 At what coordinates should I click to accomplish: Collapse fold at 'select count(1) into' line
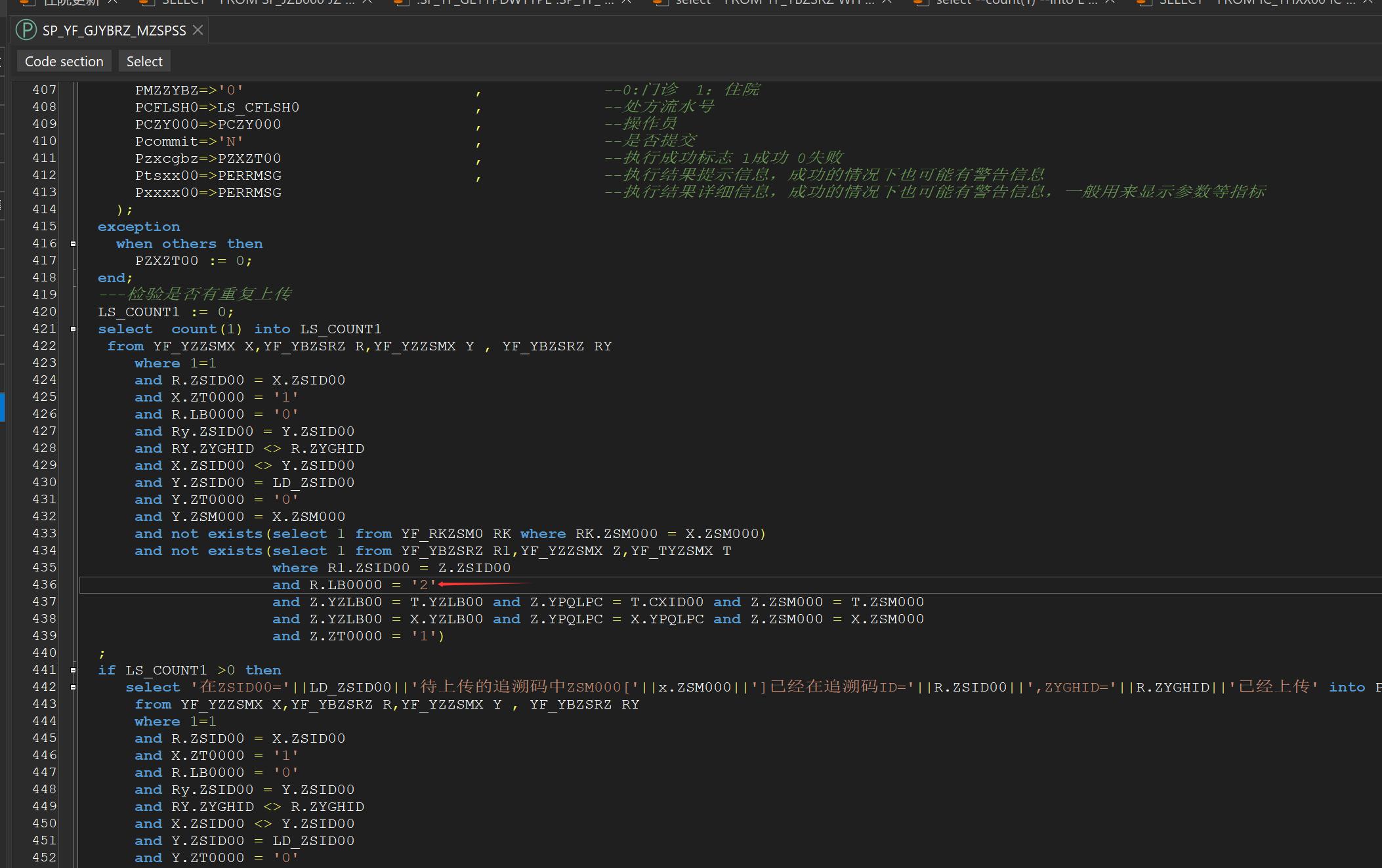pos(73,329)
